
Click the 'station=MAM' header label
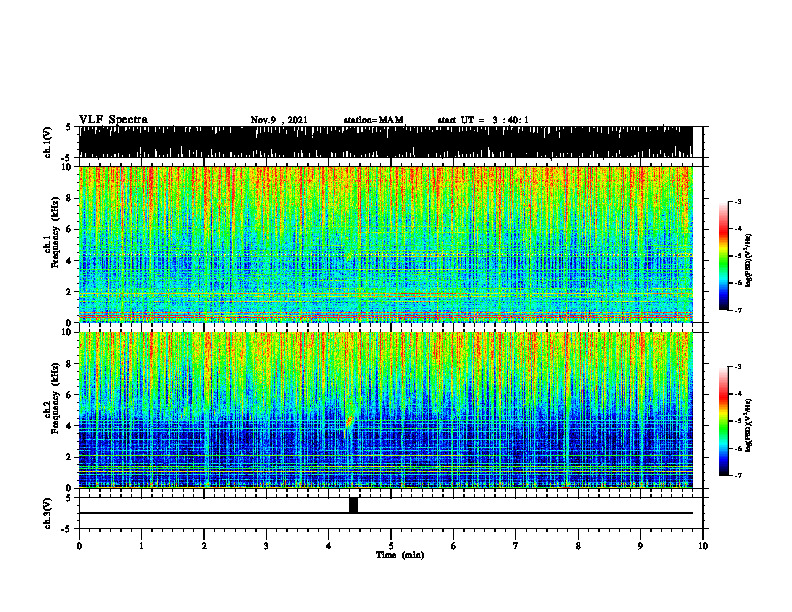coord(373,120)
